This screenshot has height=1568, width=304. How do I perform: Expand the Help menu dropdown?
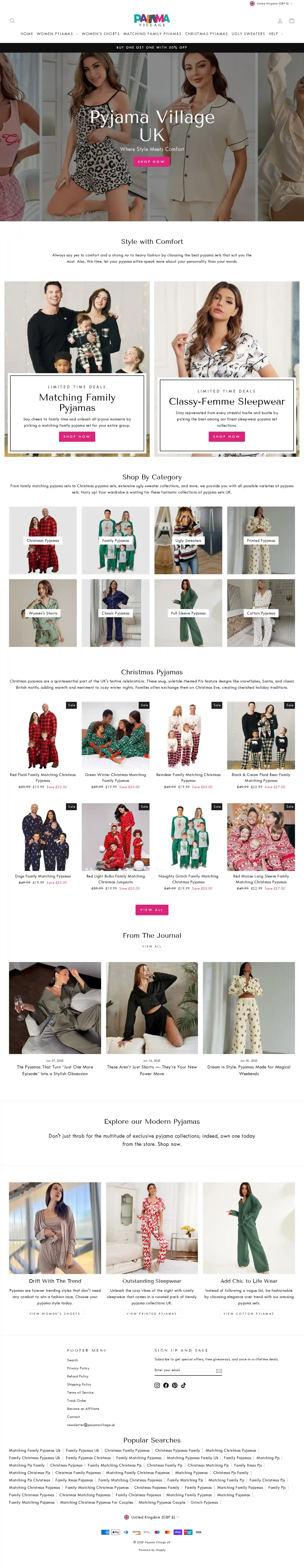[276, 34]
